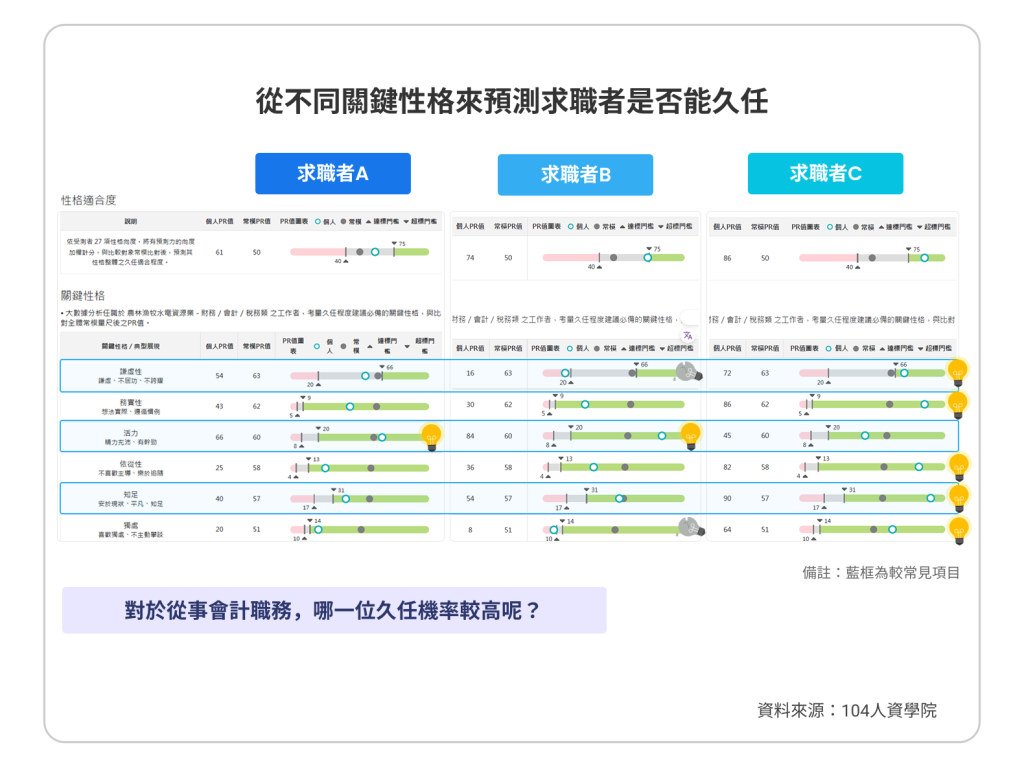1024x767 pixels.
Task: Click the yellow lightbulb in 求職者C 謙虛性 row
Action: coord(958,372)
